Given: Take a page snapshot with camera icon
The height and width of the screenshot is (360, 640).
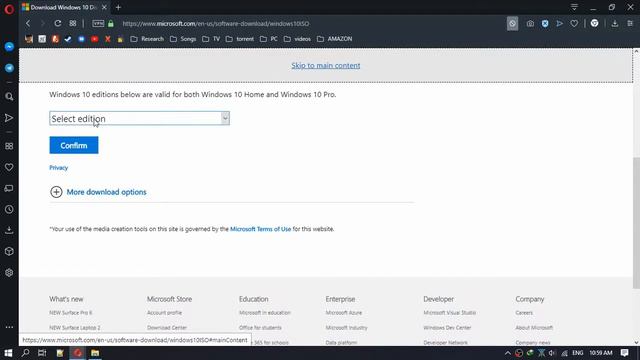Looking at the screenshot, I should point(530,24).
